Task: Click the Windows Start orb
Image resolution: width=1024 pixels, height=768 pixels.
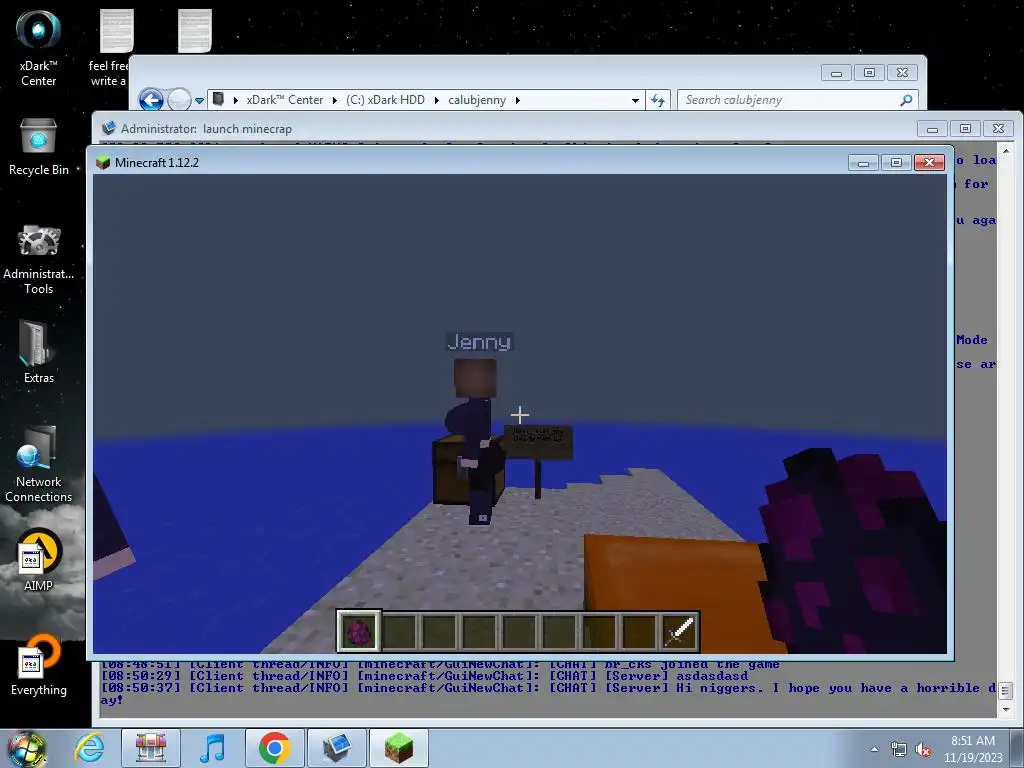Action: (26, 749)
